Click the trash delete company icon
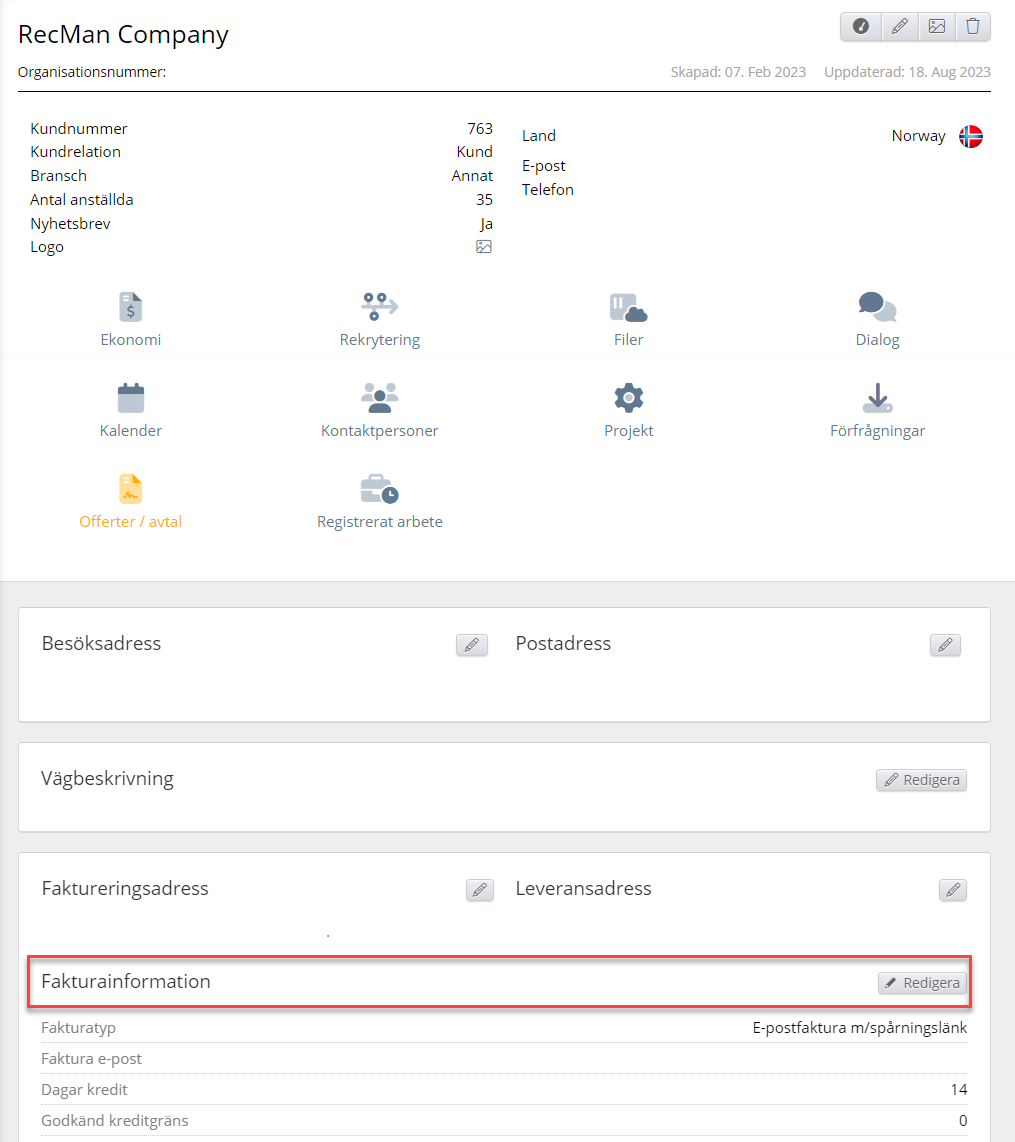This screenshot has height=1142, width=1015. [x=972, y=27]
